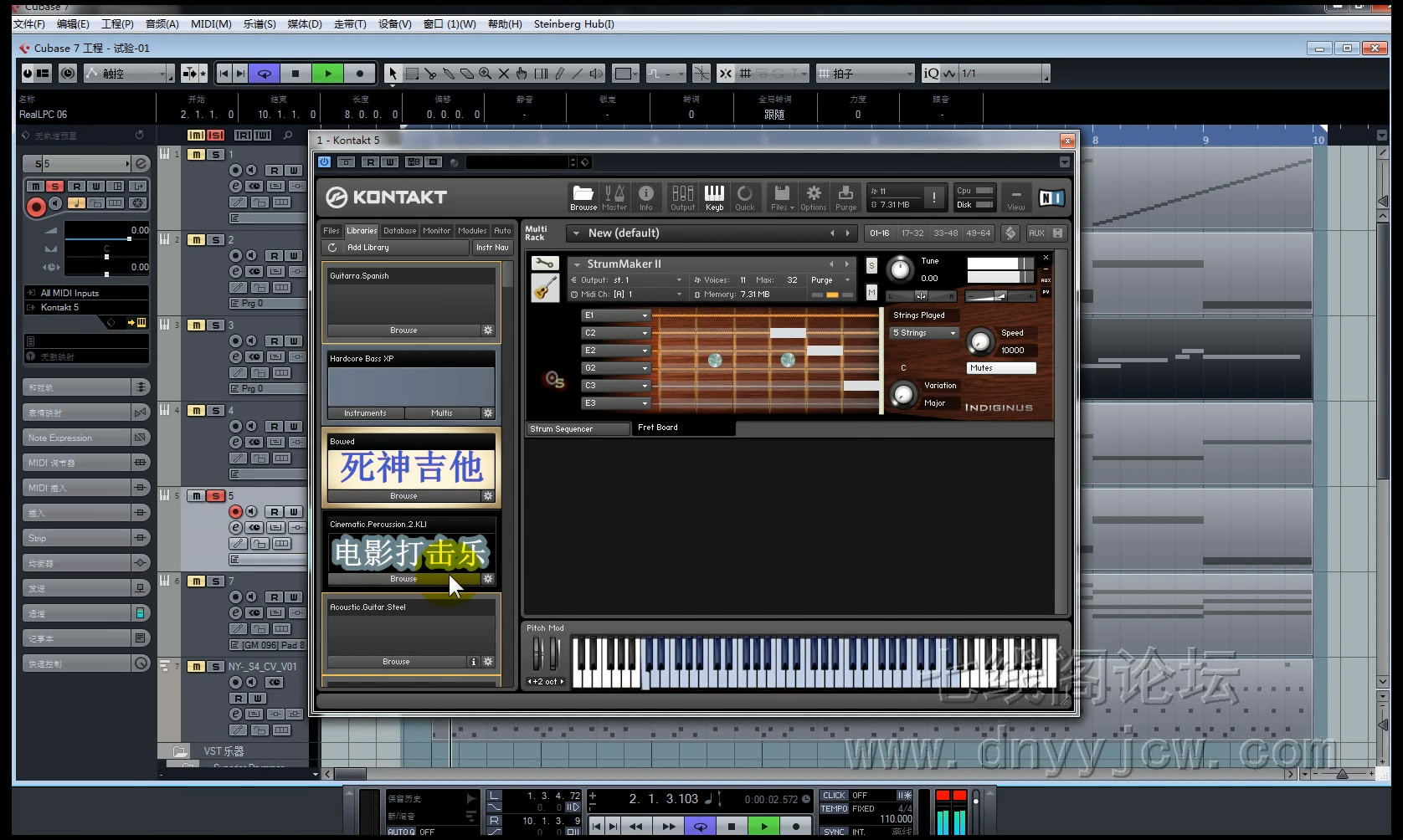This screenshot has width=1403, height=840.
Task: Click the StrumMaker II wrench edit icon
Action: 545,264
